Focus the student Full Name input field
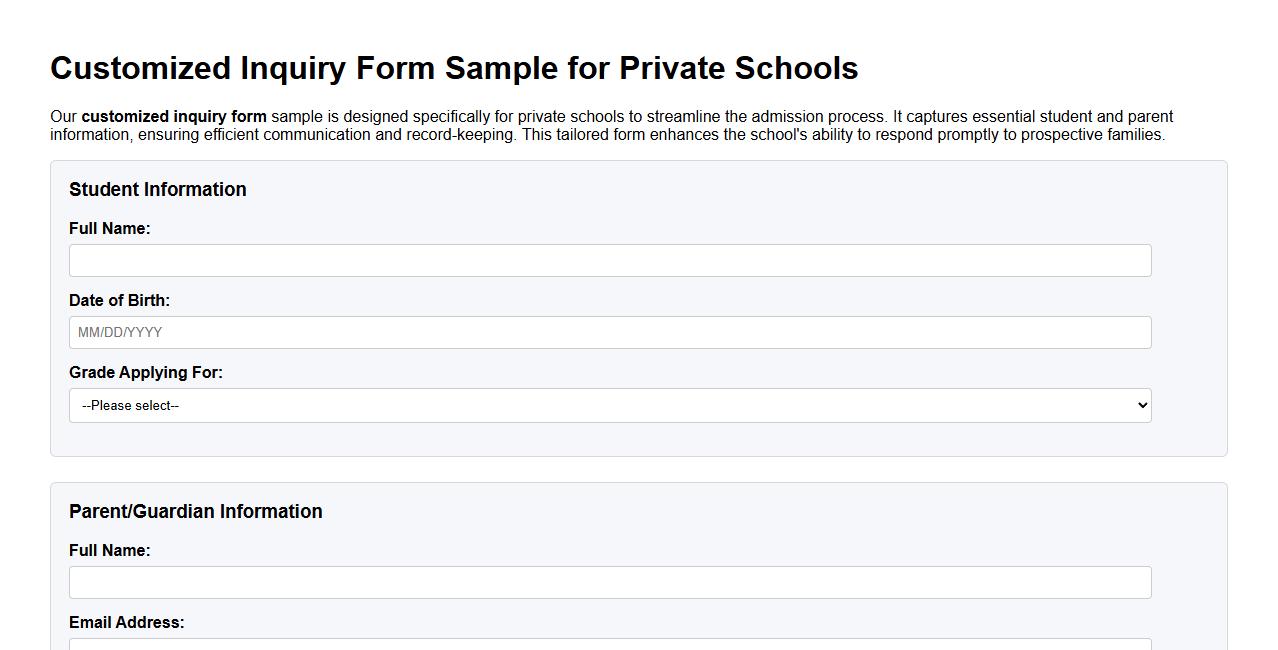 [x=610, y=259]
